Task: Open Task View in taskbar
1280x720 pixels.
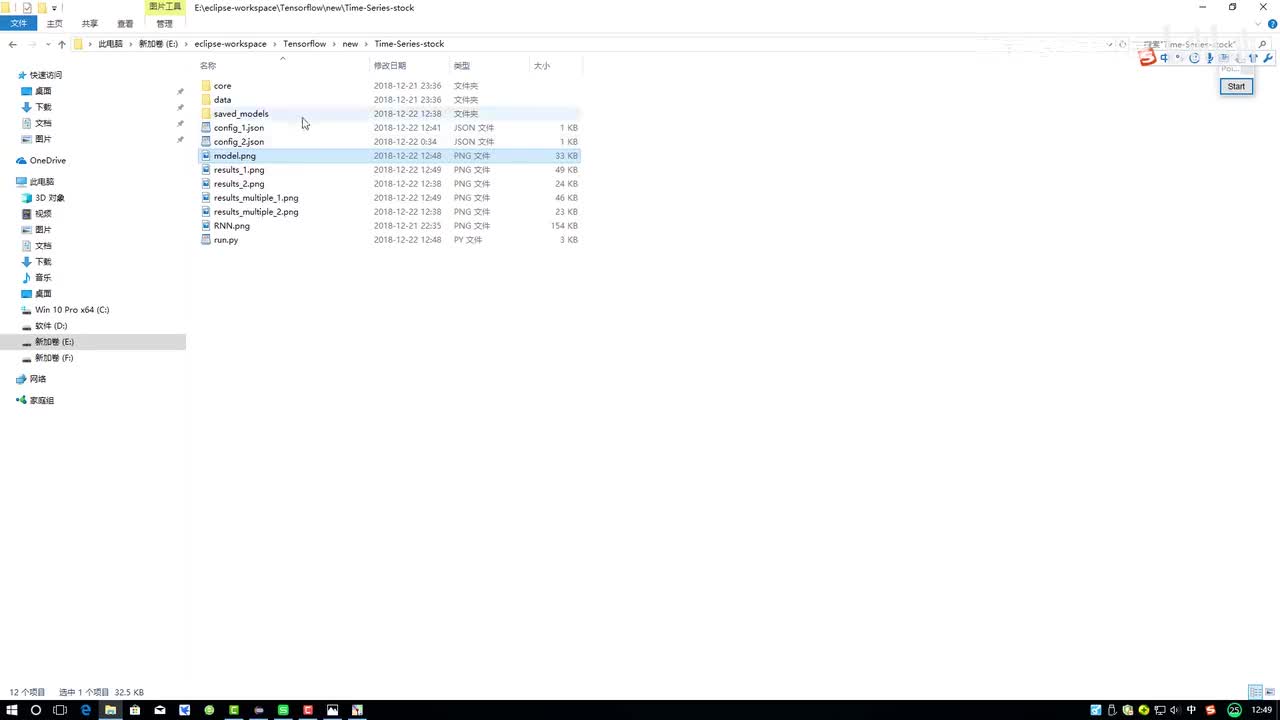Action: pyautogui.click(x=60, y=710)
